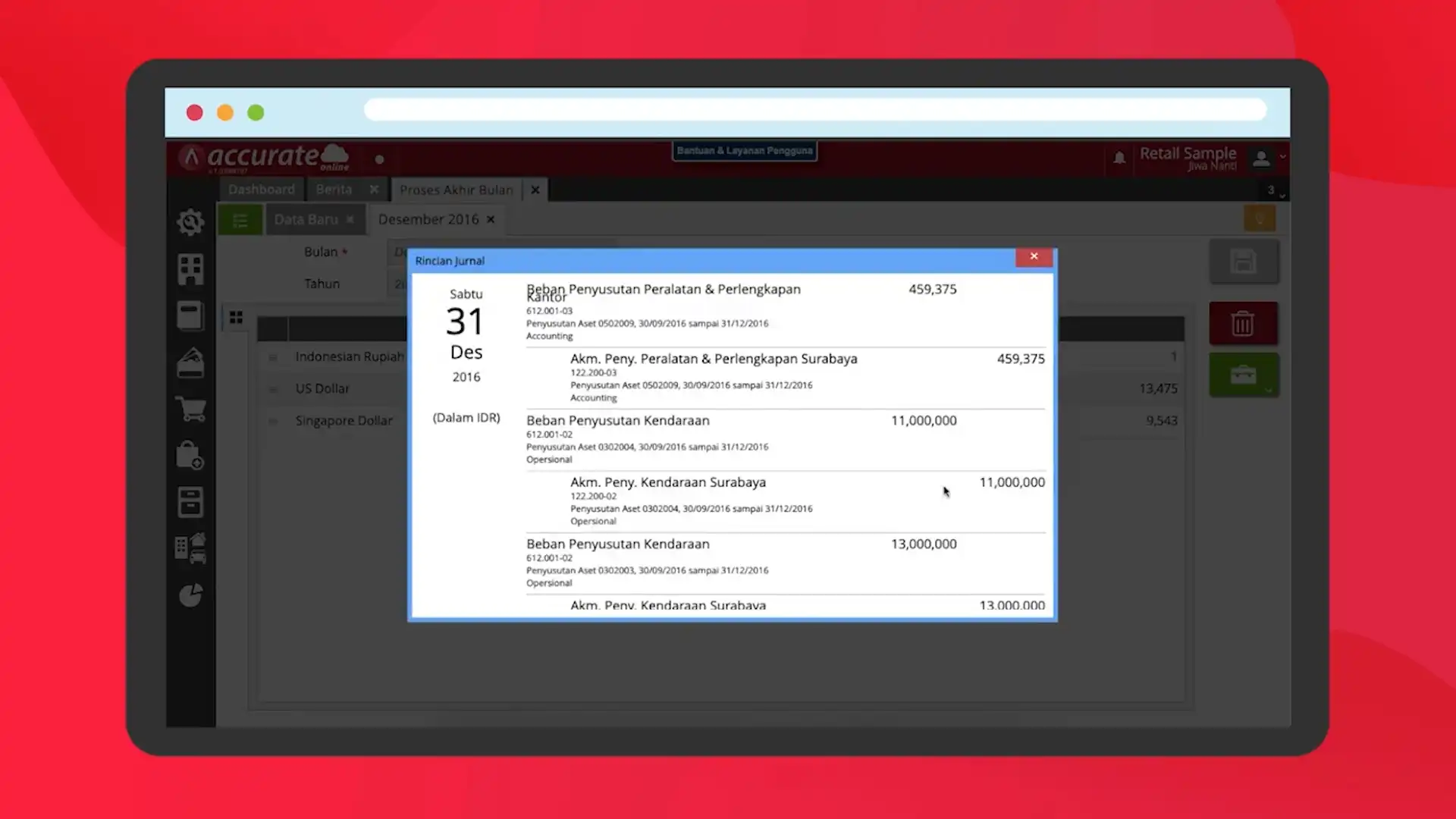The height and width of the screenshot is (819, 1456).
Task: Click the grid layout icon above the table
Action: (237, 317)
